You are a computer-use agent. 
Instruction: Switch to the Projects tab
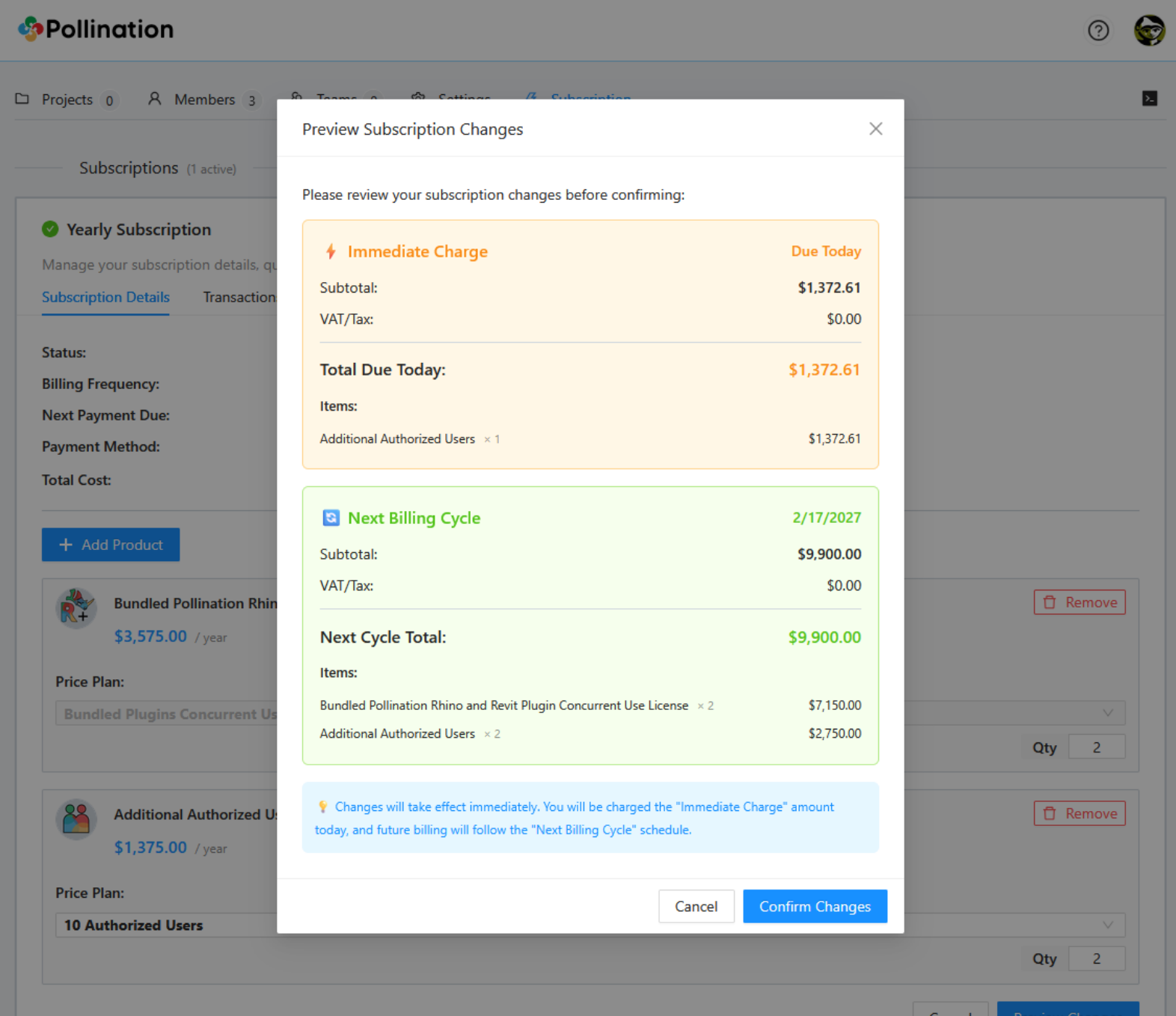tap(67, 100)
